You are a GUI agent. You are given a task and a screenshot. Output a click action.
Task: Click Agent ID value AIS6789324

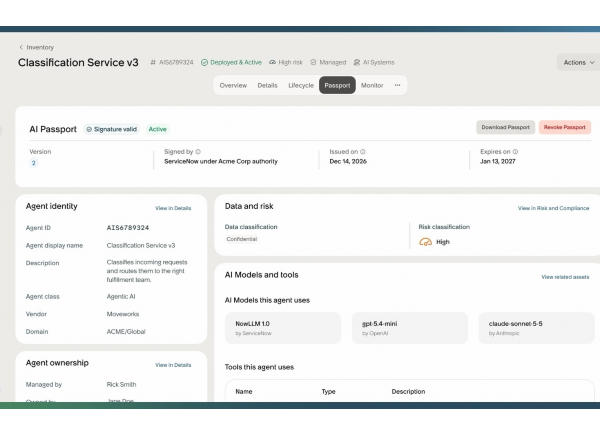coord(128,228)
